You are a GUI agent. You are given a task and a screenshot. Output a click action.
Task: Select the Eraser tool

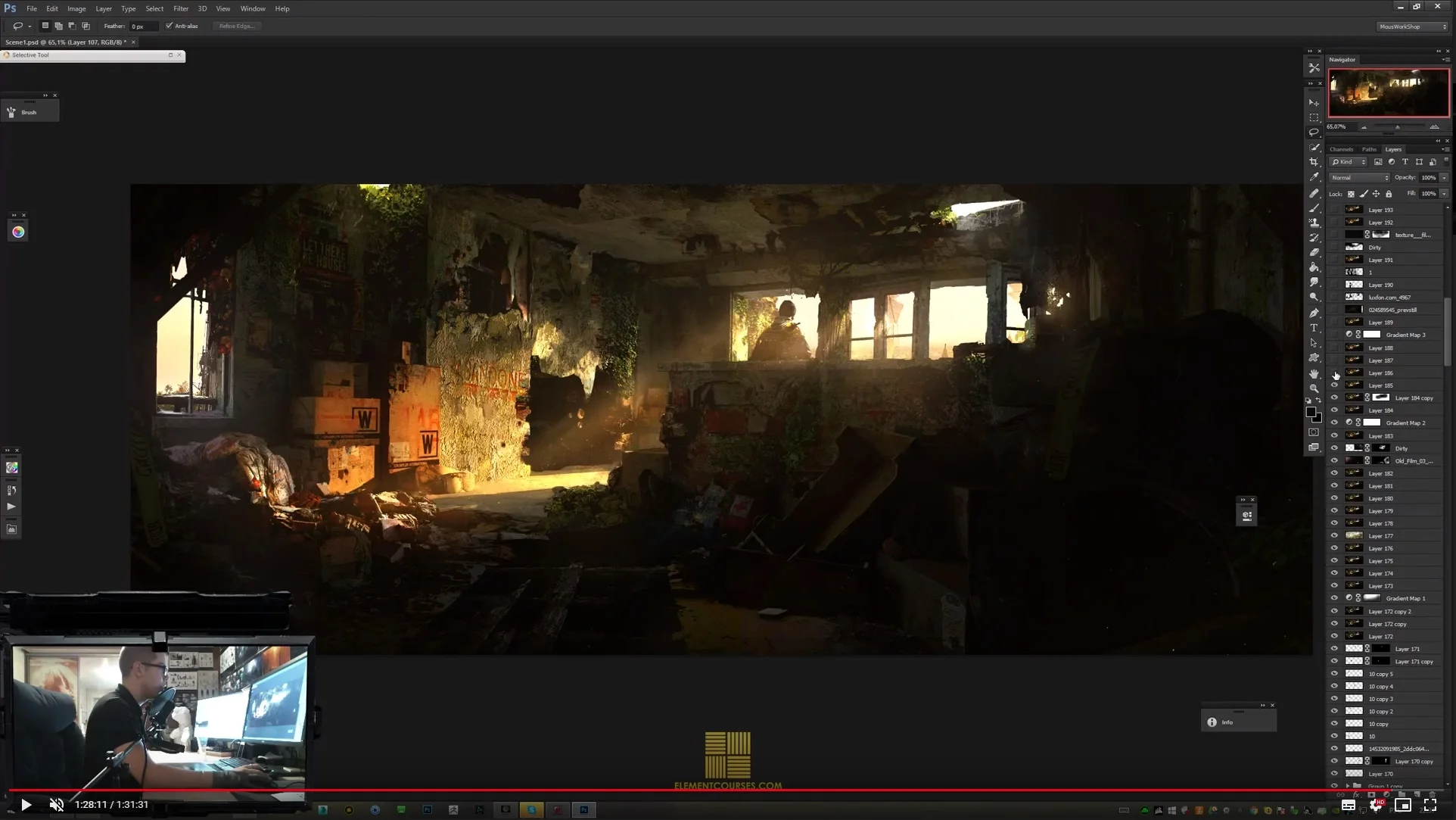(1314, 252)
